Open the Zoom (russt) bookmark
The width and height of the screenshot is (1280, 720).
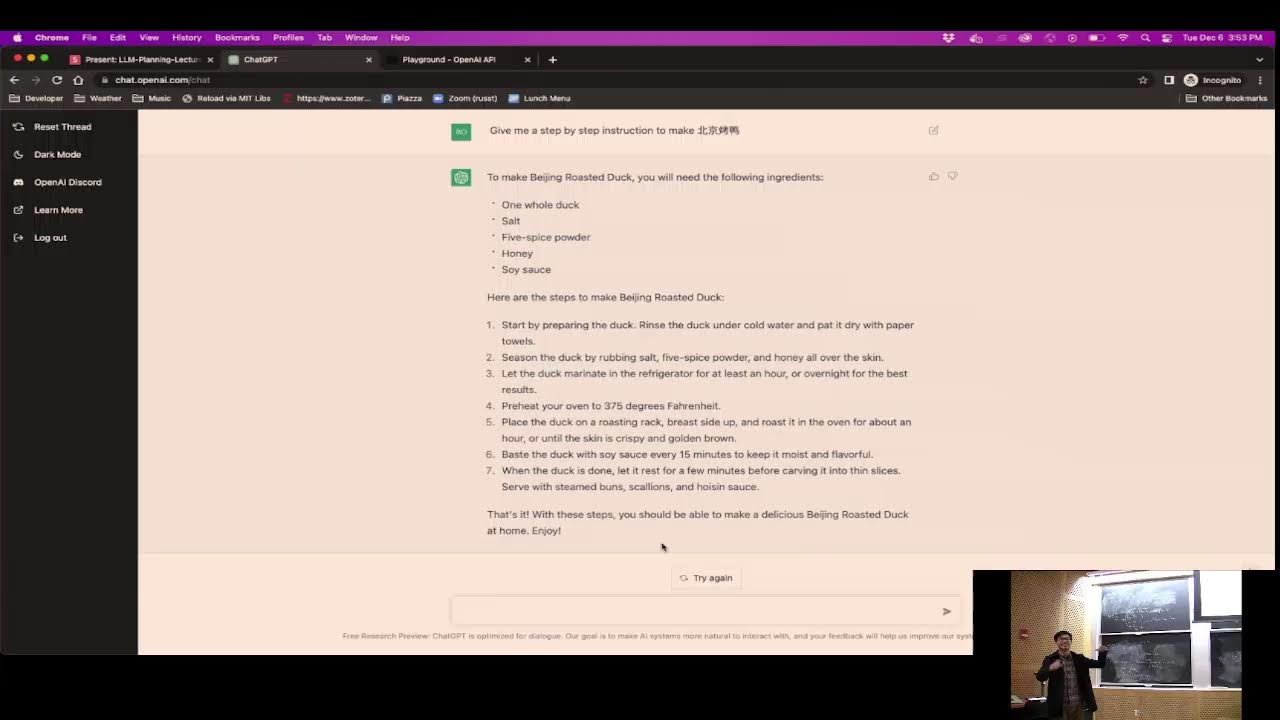(x=465, y=98)
